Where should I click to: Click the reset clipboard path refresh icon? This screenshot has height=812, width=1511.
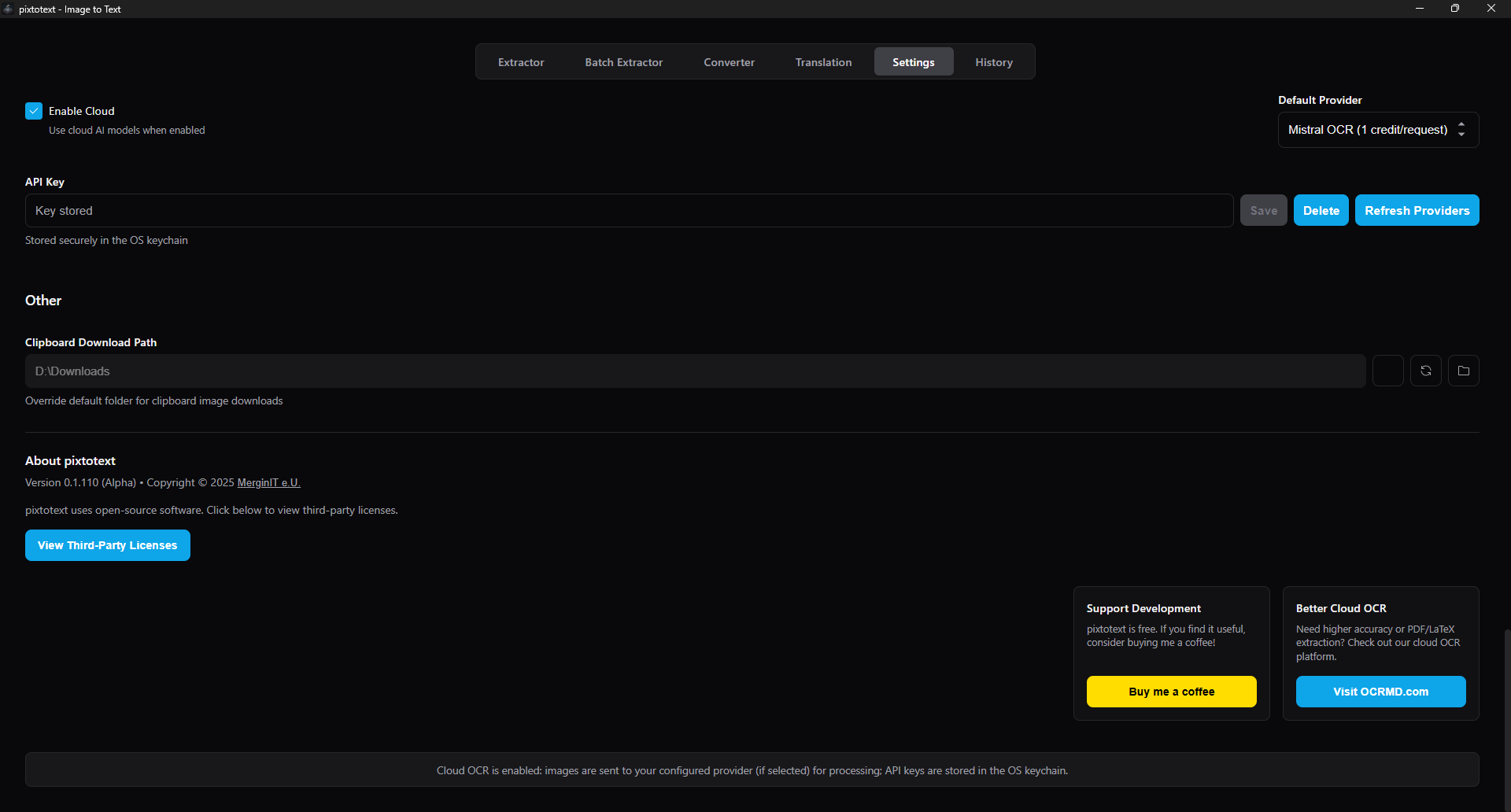pos(1425,371)
